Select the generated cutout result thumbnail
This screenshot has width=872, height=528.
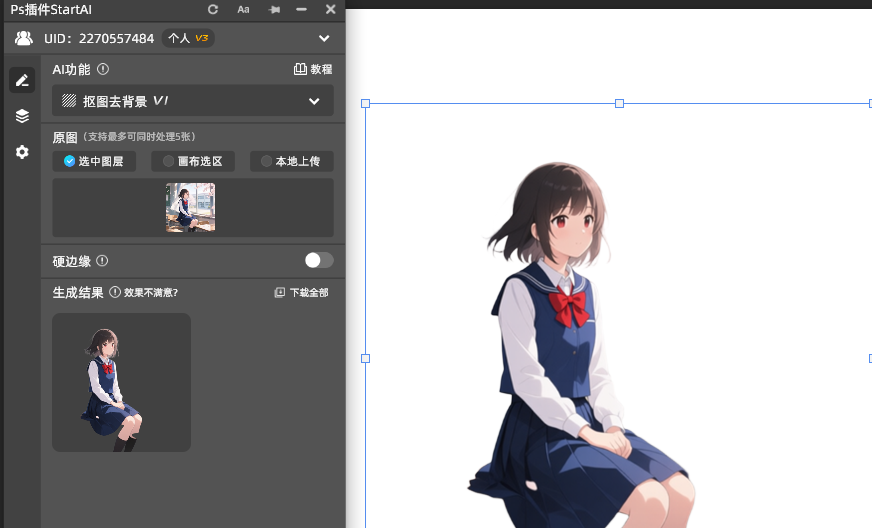(121, 382)
